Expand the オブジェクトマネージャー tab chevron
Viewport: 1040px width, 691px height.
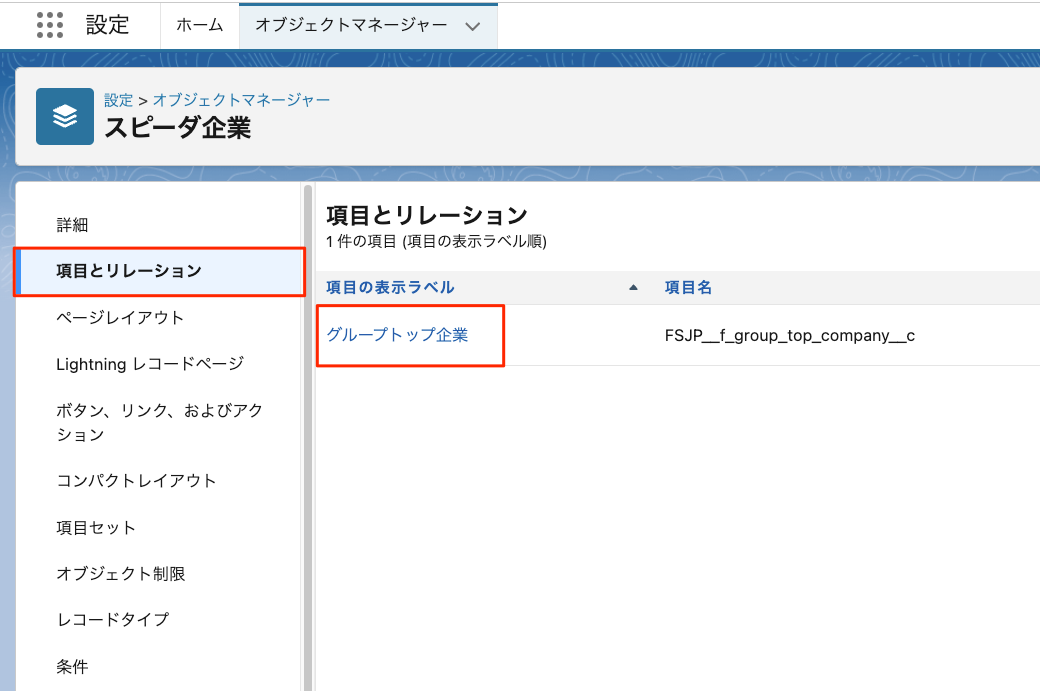[474, 26]
